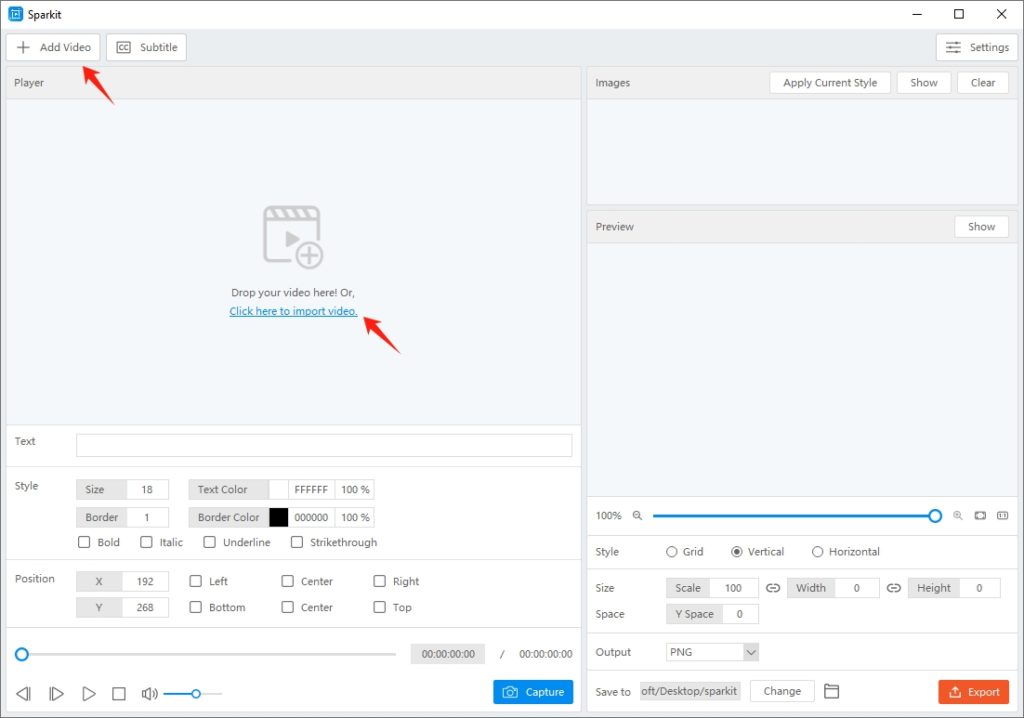1024x718 pixels.
Task: Click the zoom in magnifier icon
Action: coord(957,516)
